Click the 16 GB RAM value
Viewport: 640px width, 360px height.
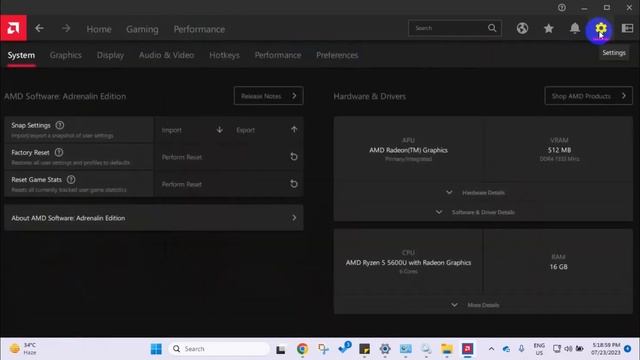tap(558, 267)
